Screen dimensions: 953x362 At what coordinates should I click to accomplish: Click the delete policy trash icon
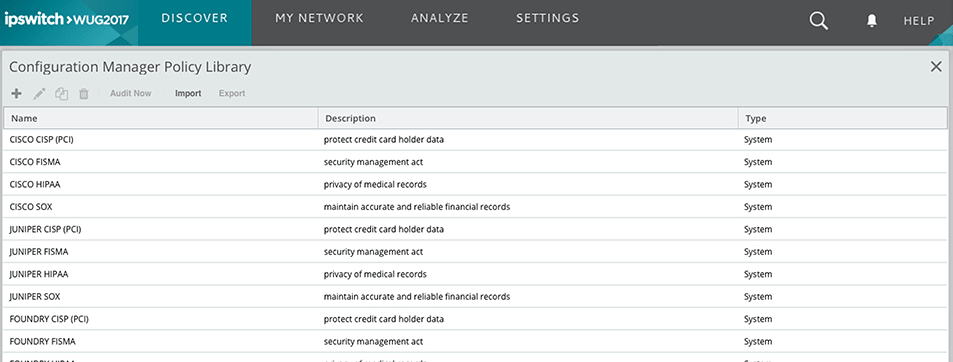84,94
